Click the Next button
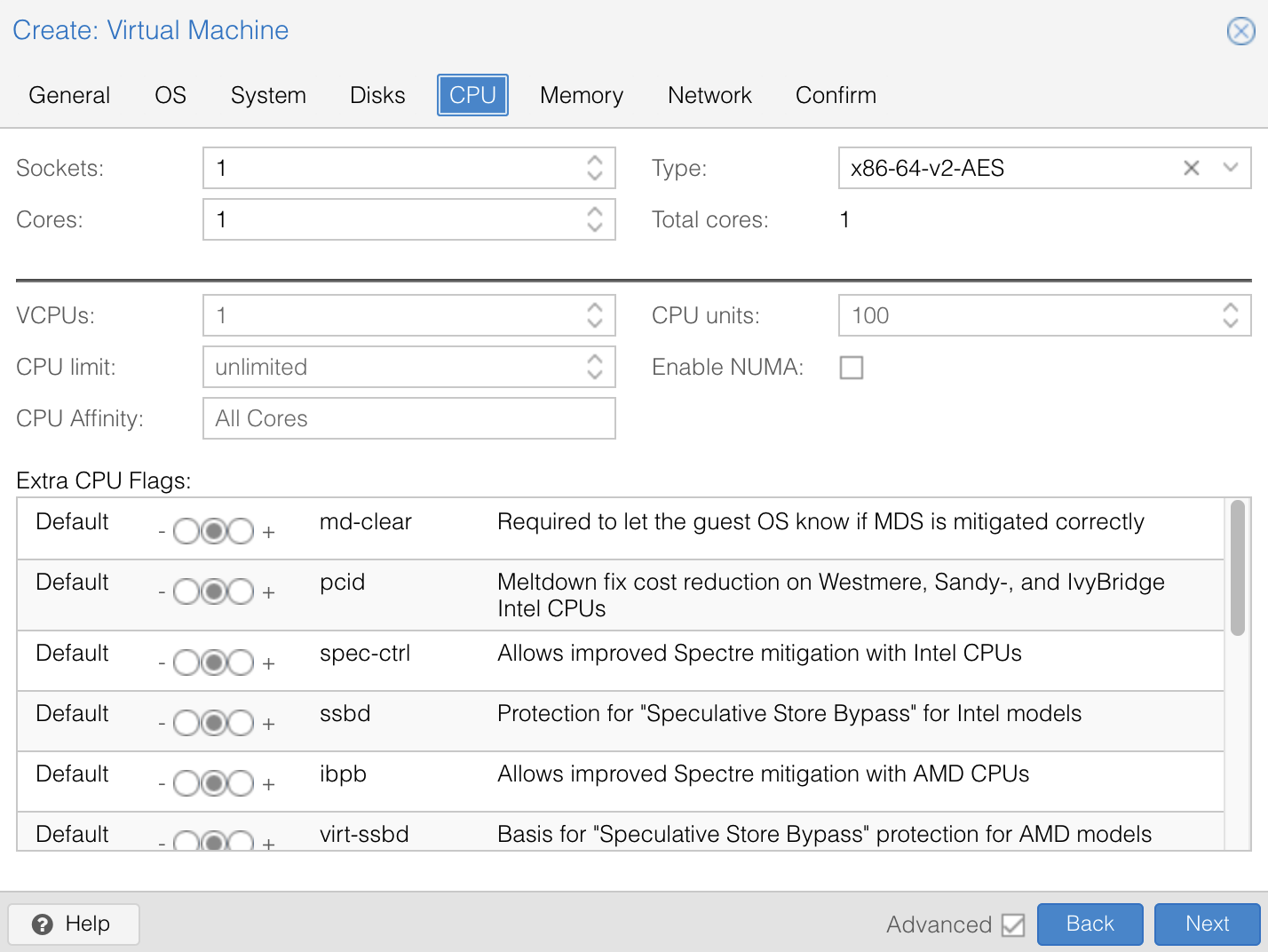Screen dimensions: 1268x952 click(x=1207, y=924)
